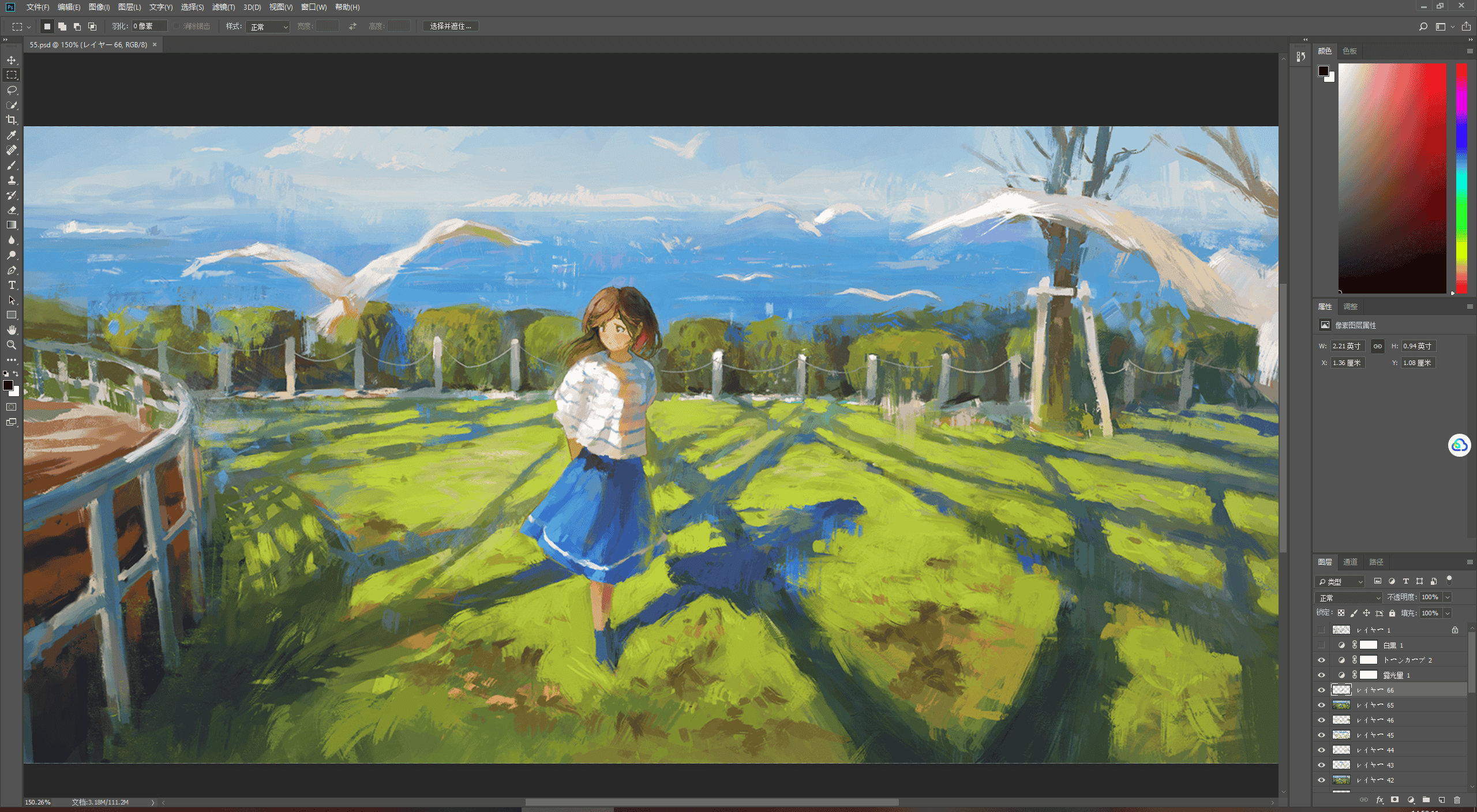Swap foreground and background colors in the toolbar
The height and width of the screenshot is (812, 1477).
click(x=16, y=374)
